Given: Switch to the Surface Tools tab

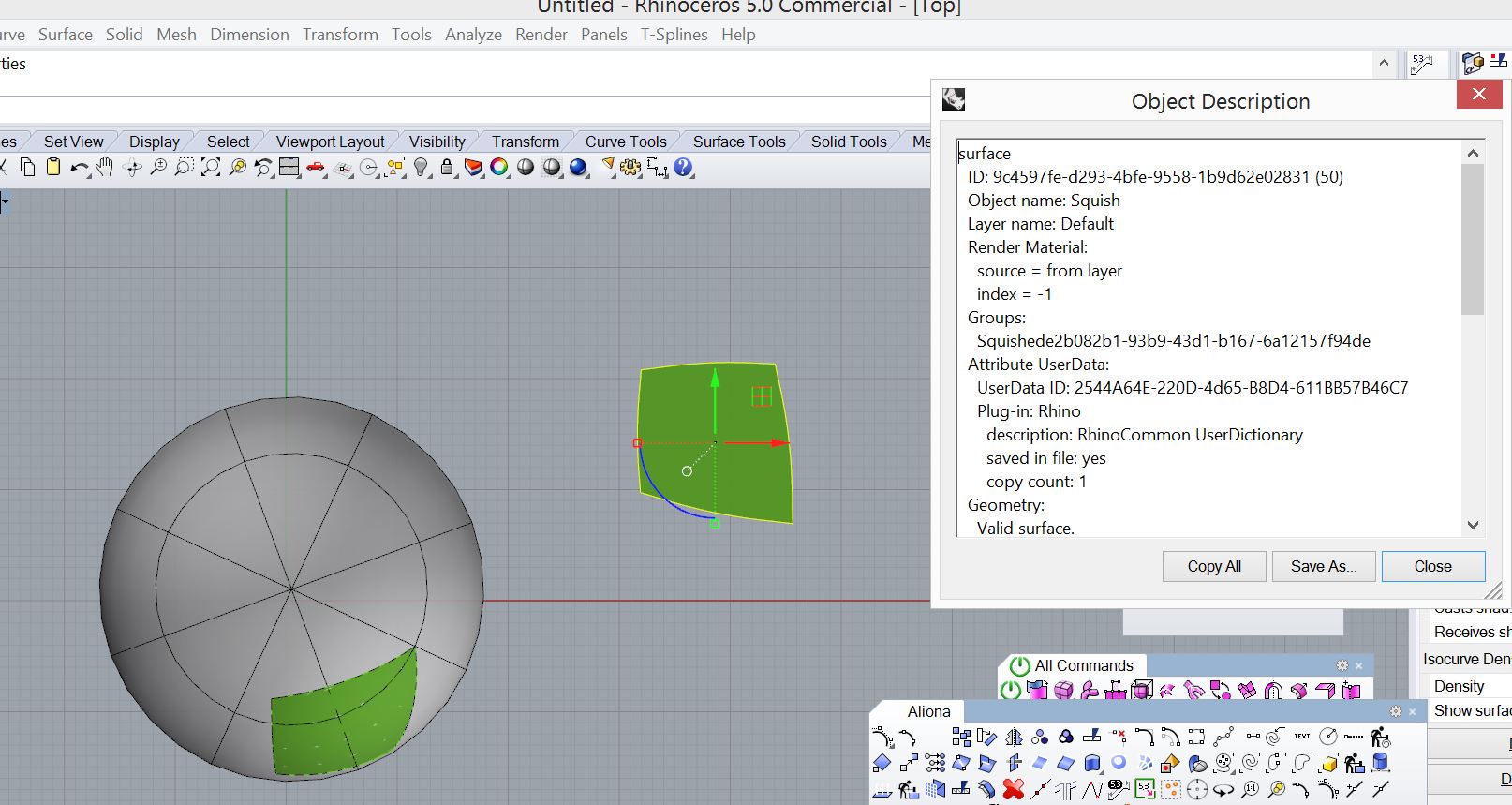Looking at the screenshot, I should pyautogui.click(x=738, y=142).
